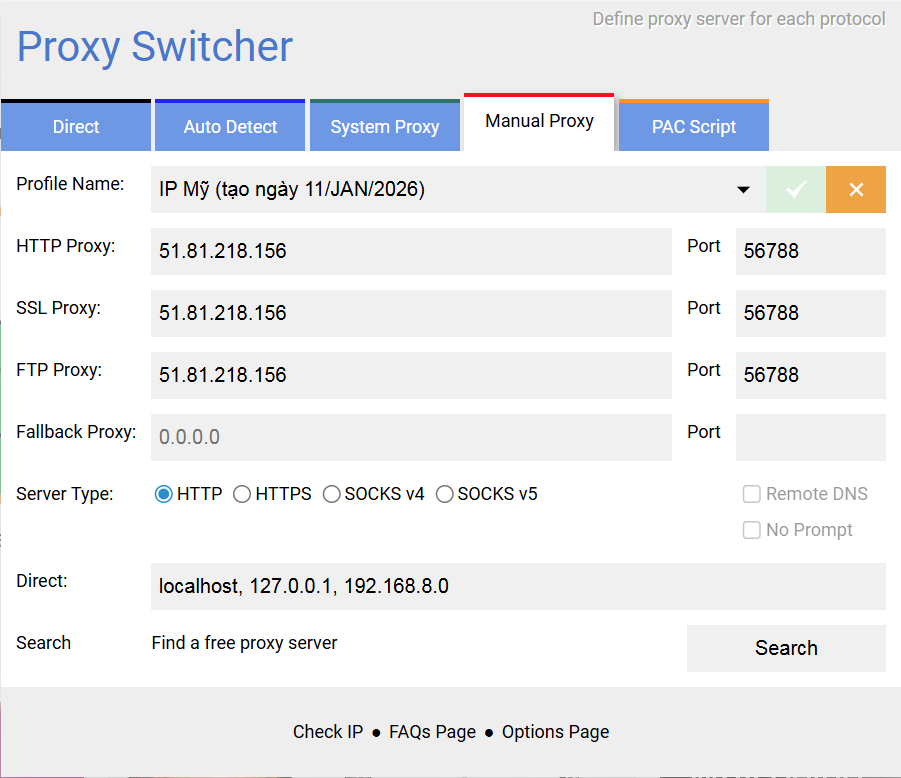Switch to the Direct tab

(76, 126)
